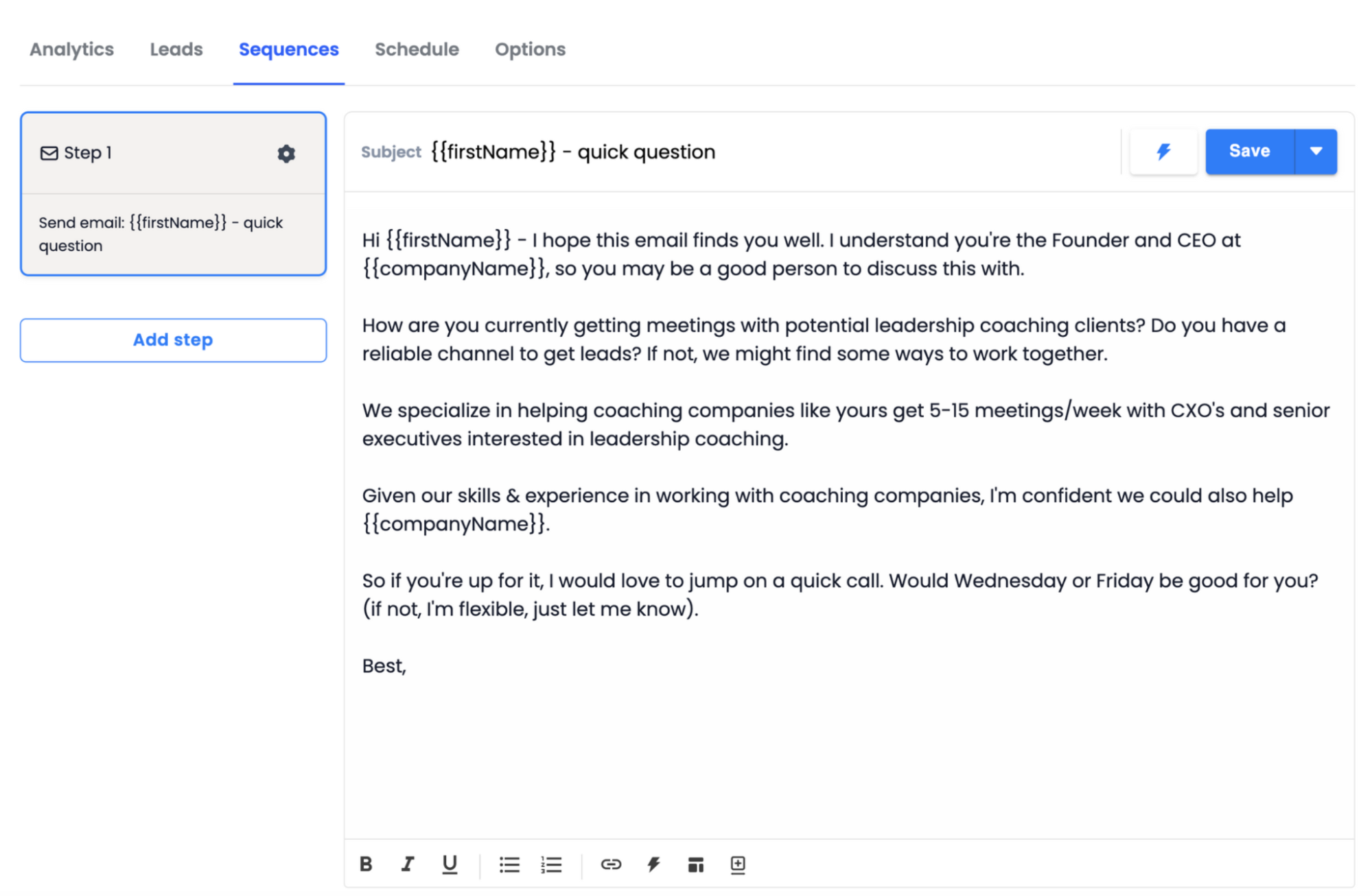Switch to the Leads tab

(x=176, y=49)
